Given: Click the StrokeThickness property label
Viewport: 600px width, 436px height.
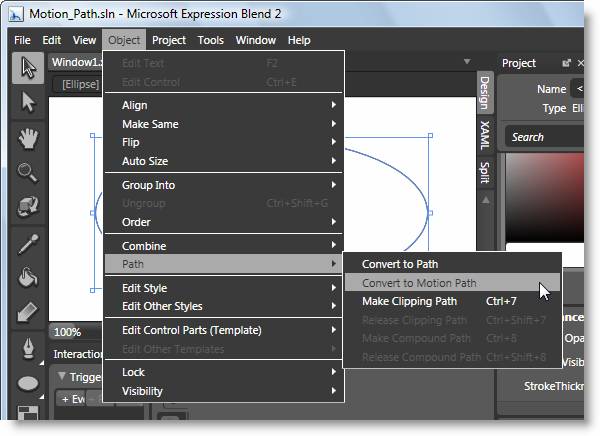Looking at the screenshot, I should point(554,386).
